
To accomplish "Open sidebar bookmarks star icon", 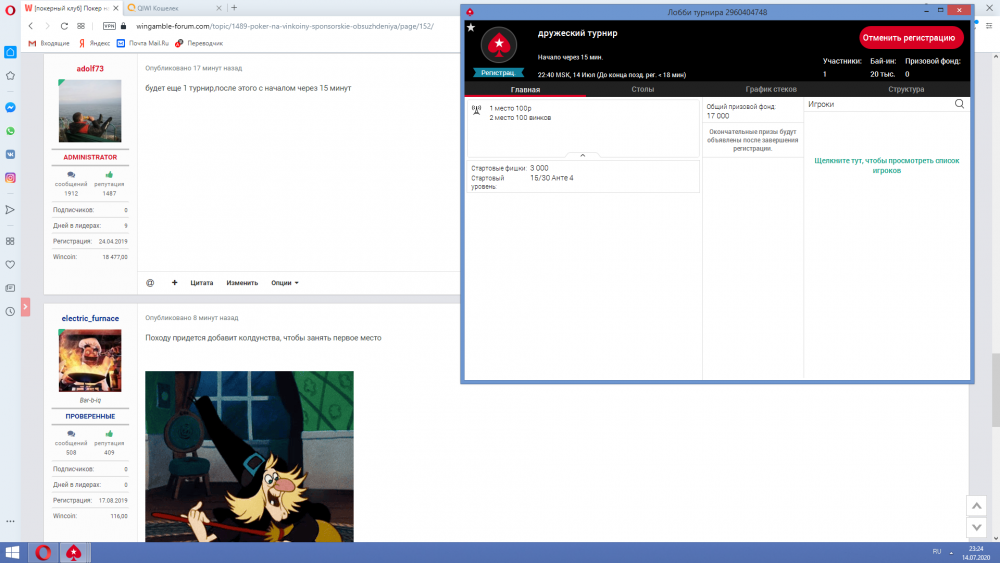I will coord(10,75).
